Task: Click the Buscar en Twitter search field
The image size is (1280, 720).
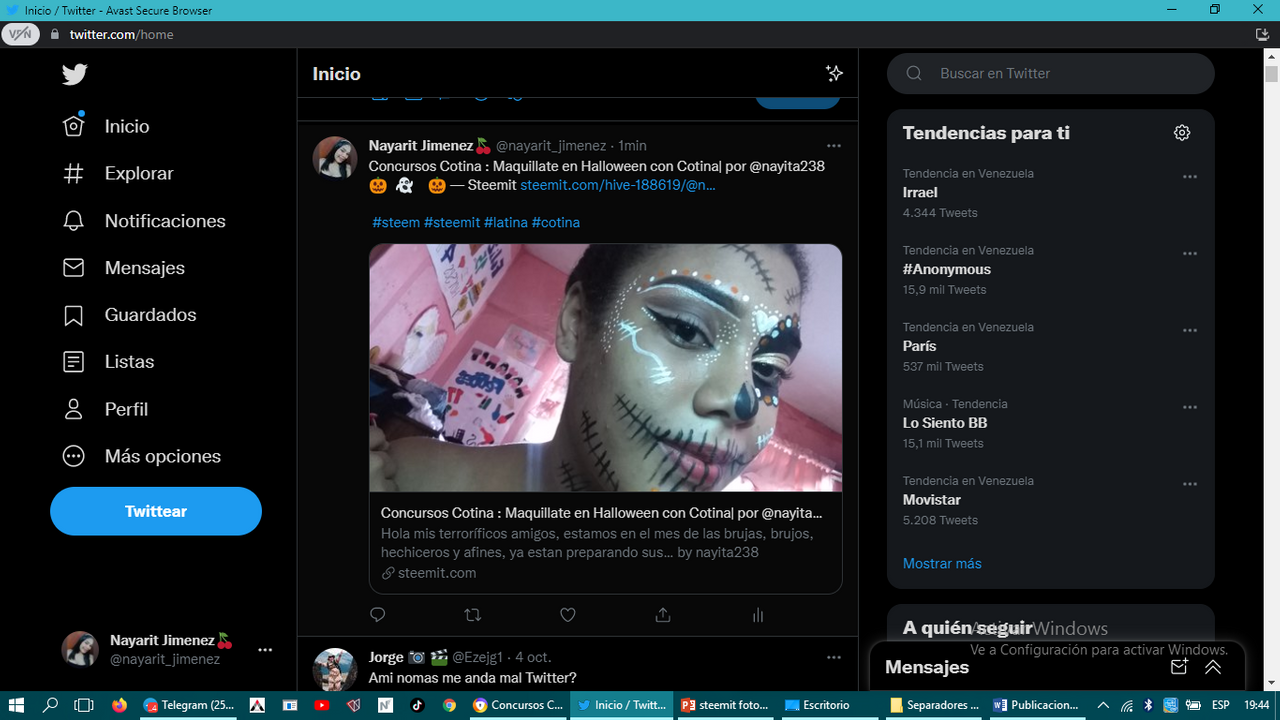Action: [x=1051, y=73]
